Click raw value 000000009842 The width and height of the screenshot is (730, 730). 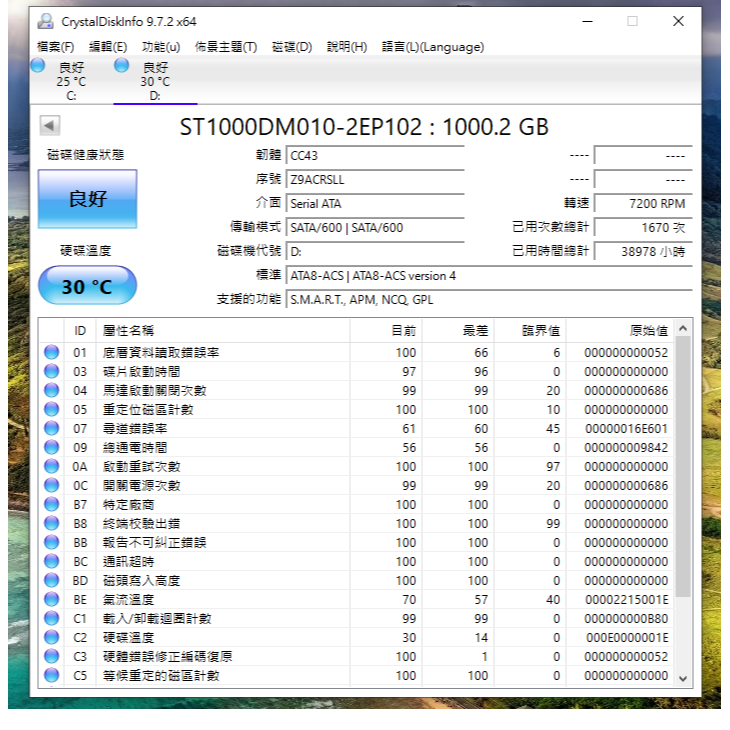(627, 448)
